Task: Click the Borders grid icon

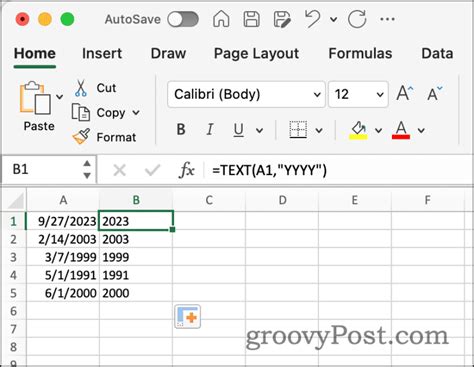Action: click(x=298, y=129)
